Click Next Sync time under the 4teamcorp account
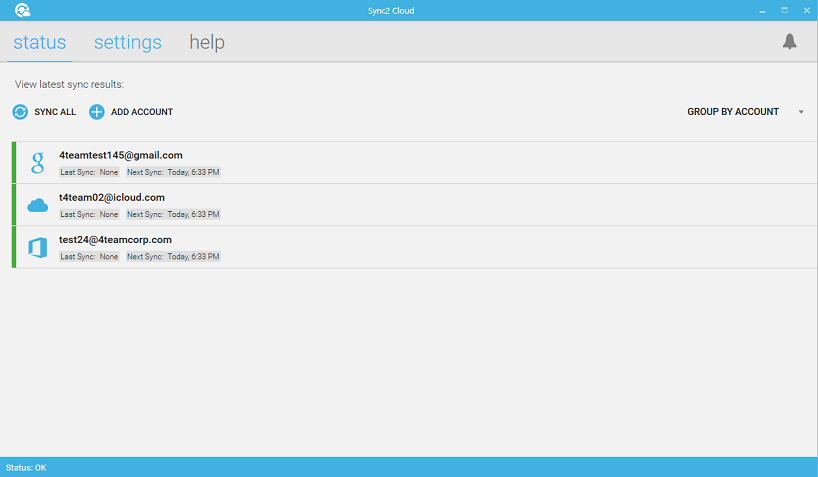The width and height of the screenshot is (818, 477). coord(173,257)
